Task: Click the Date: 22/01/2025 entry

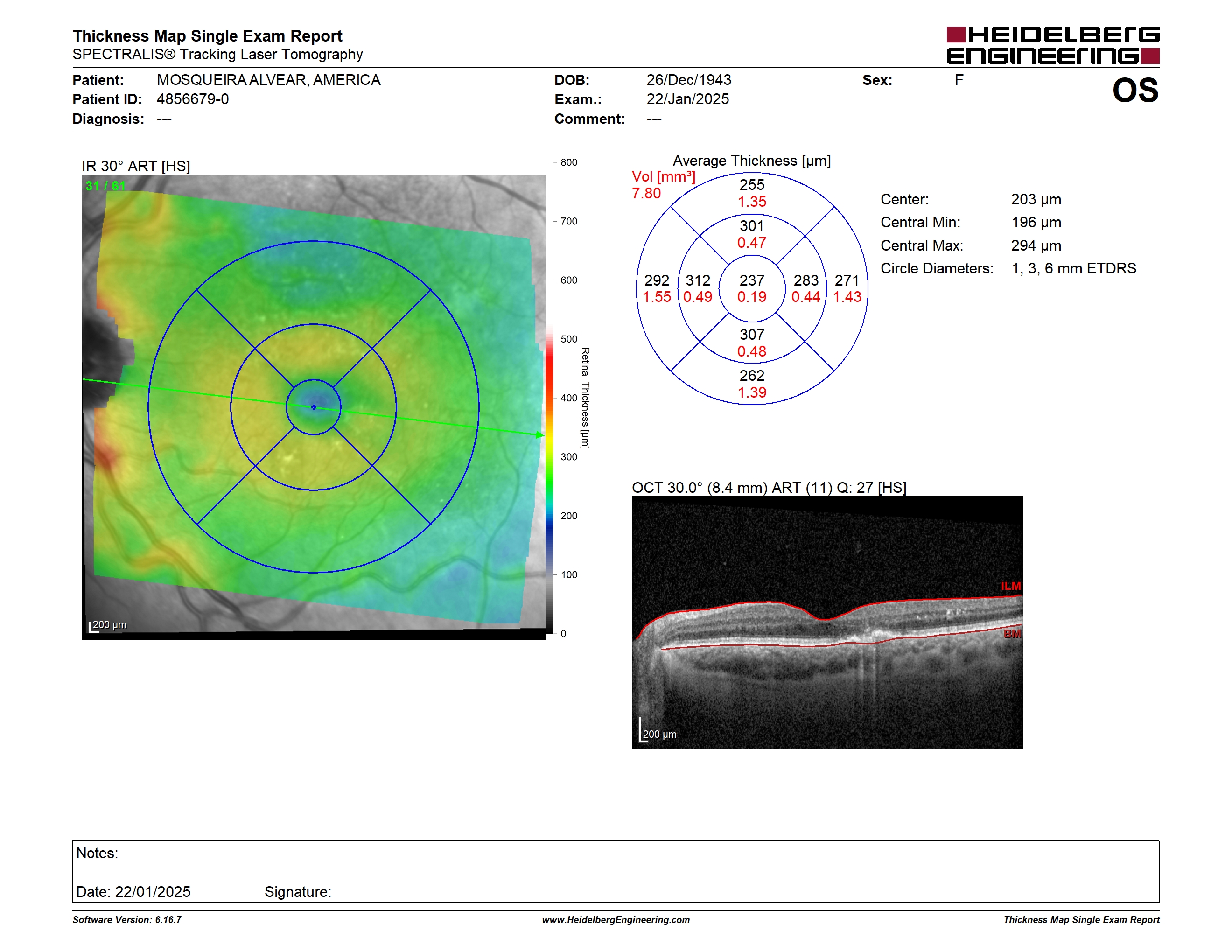Action: coord(133,892)
